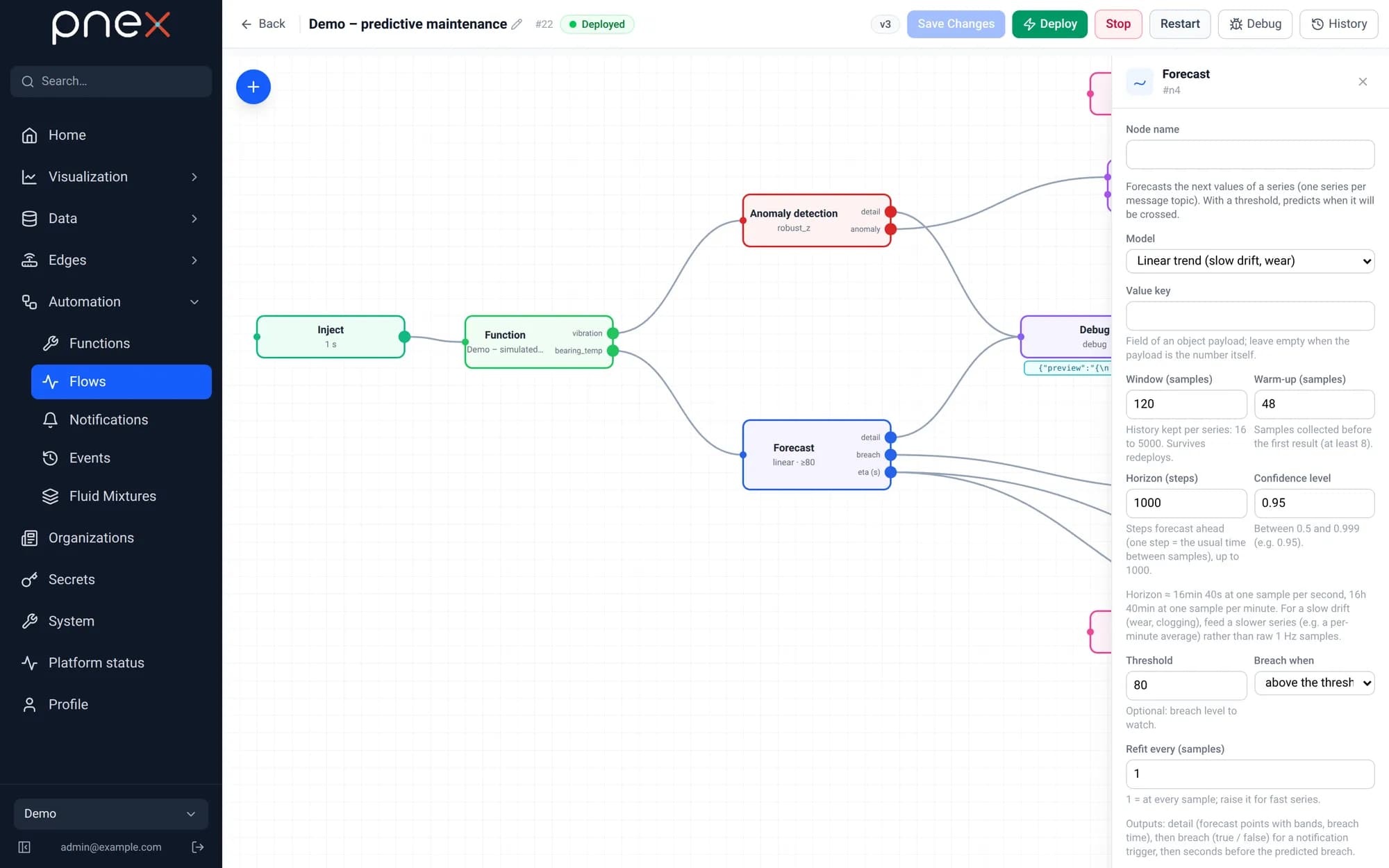Click the v3 version badge
The height and width of the screenshot is (868, 1389).
[885, 24]
